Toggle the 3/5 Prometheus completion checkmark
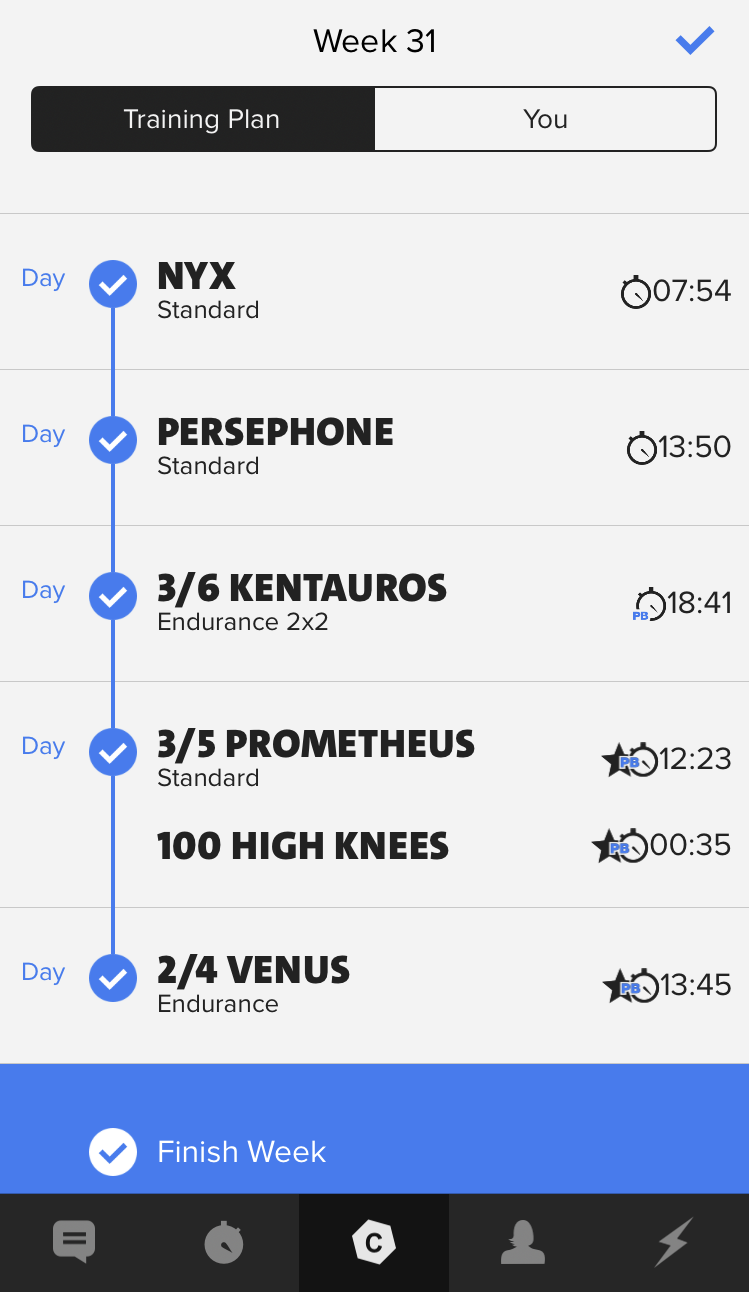This screenshot has width=749, height=1292. coord(113,753)
